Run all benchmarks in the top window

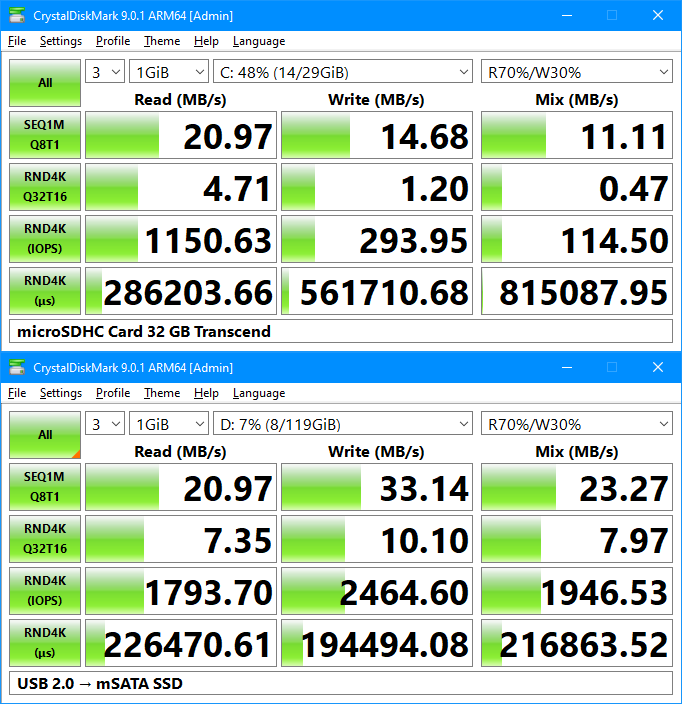[45, 83]
